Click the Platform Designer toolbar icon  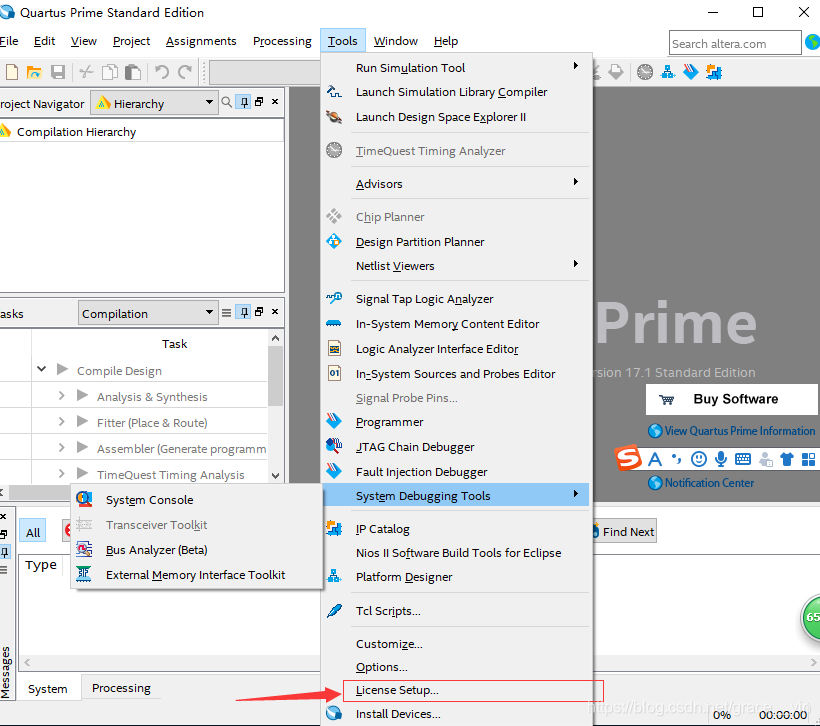pos(668,72)
